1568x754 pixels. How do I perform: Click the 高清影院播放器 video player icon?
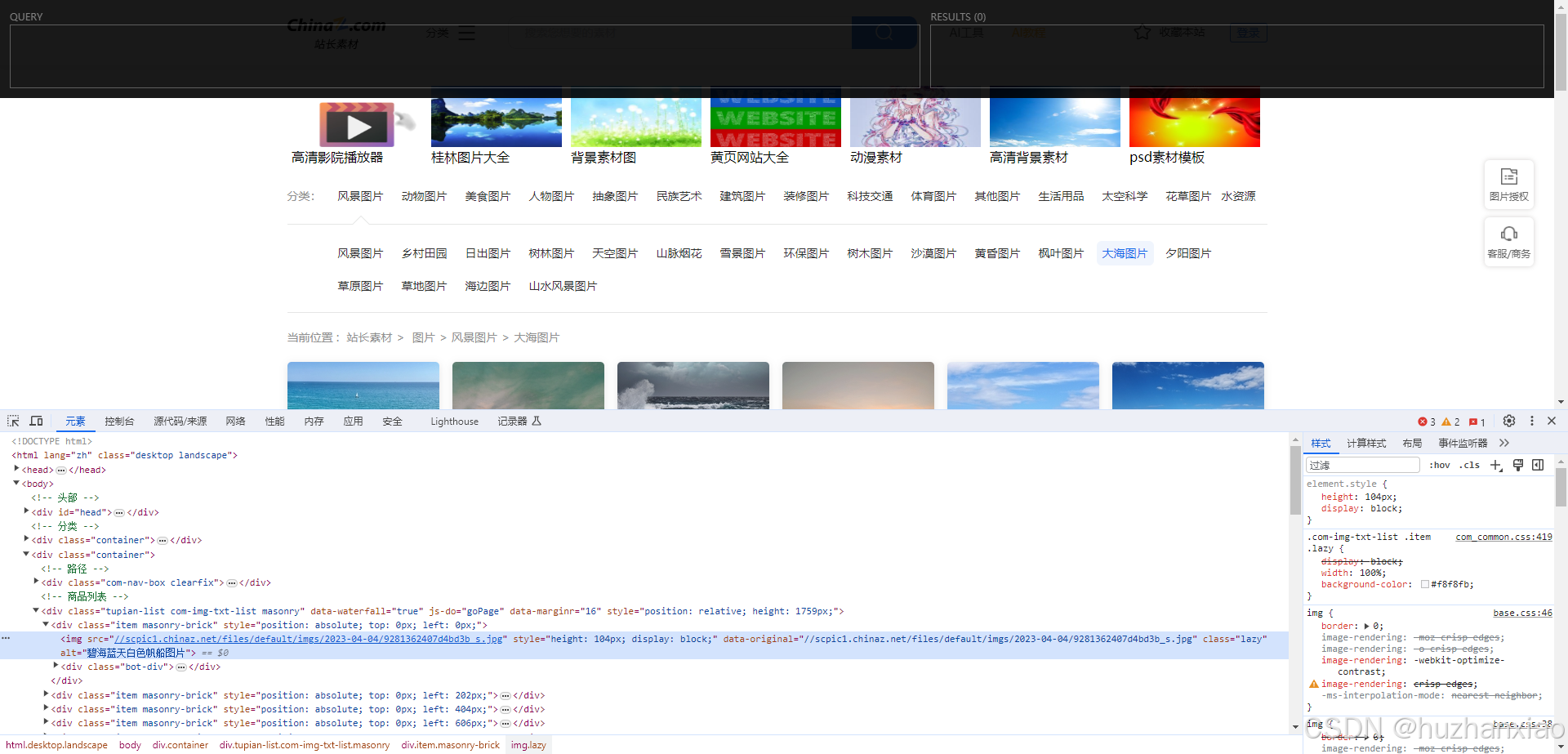click(x=358, y=125)
